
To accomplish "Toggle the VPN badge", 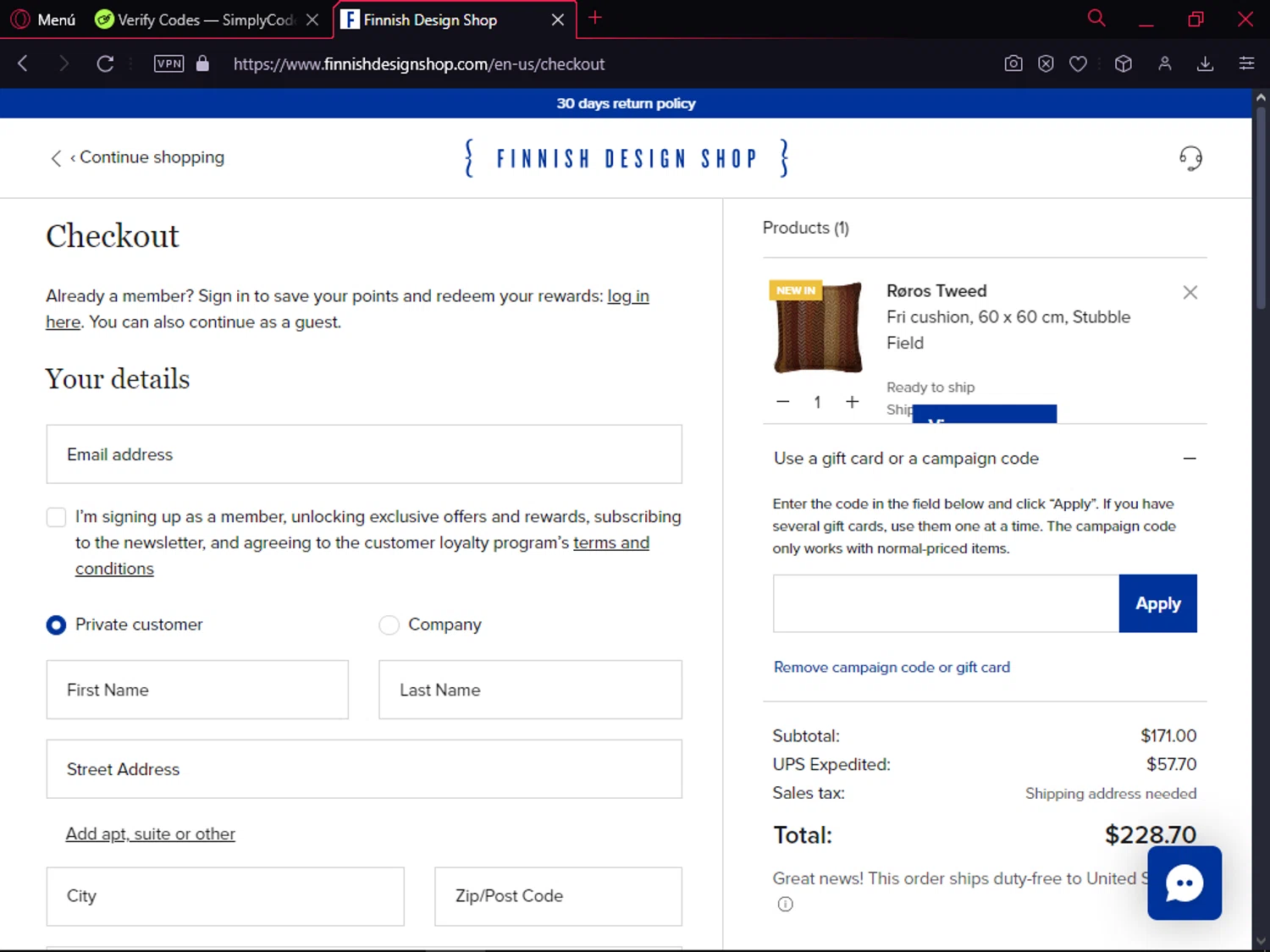I will [168, 63].
